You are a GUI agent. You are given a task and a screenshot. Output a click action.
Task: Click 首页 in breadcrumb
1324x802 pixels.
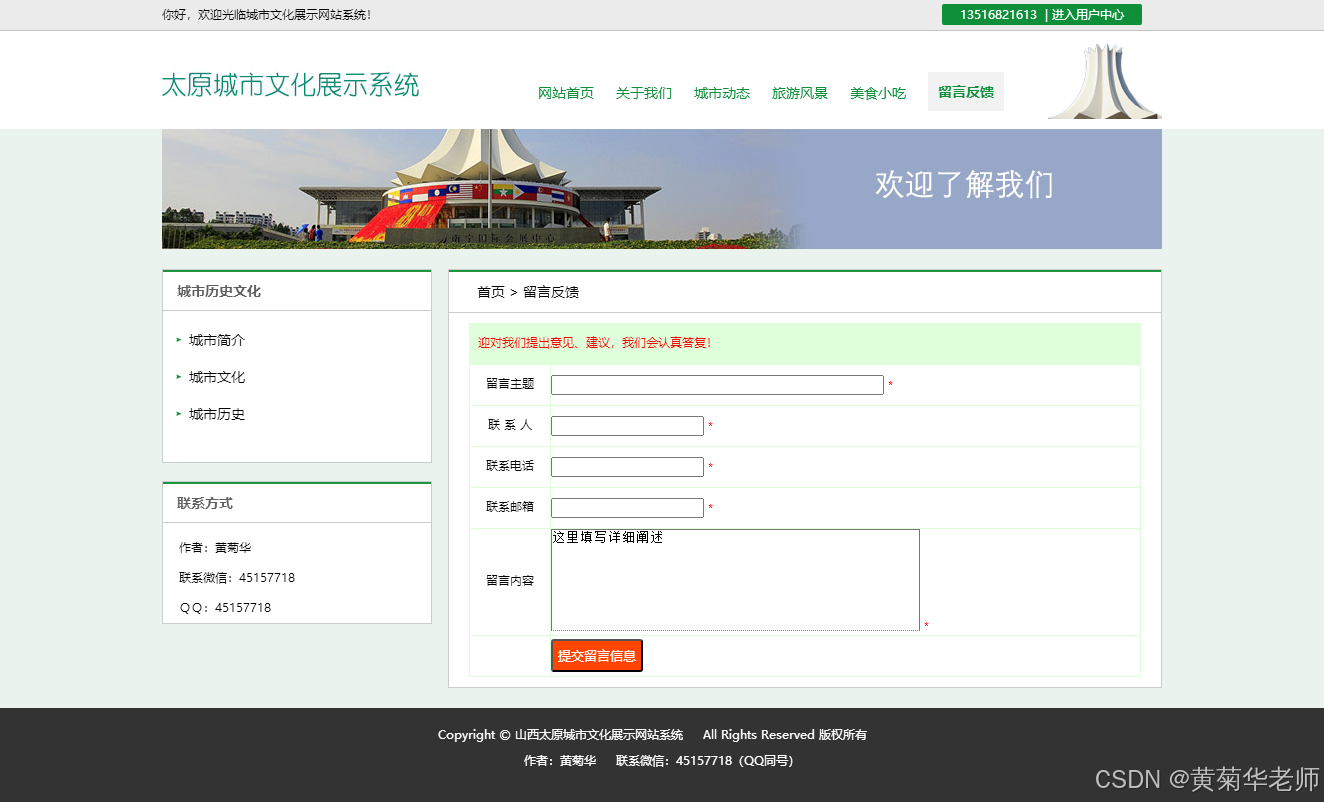pyautogui.click(x=491, y=292)
